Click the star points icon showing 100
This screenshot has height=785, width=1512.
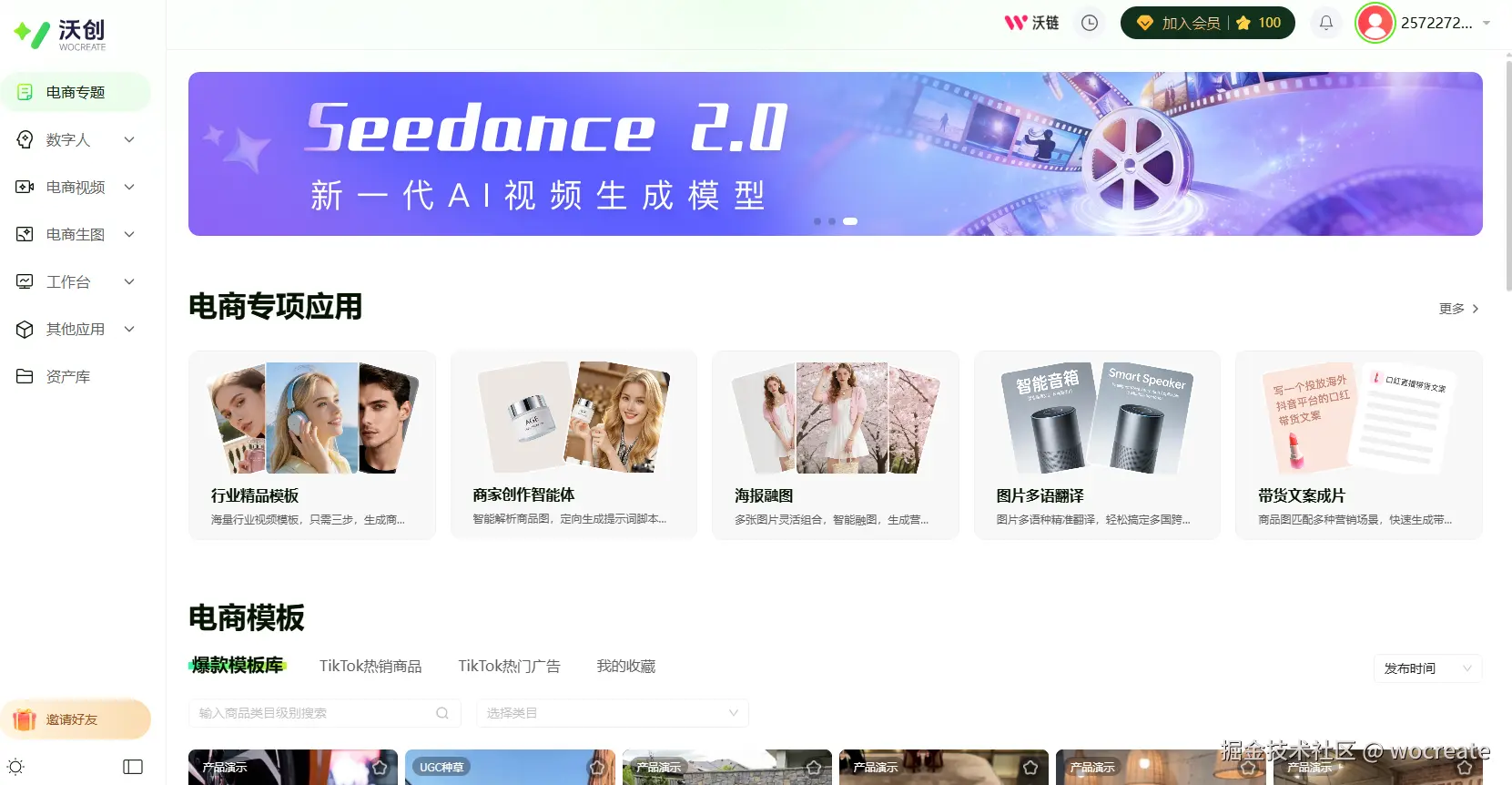click(x=1244, y=23)
